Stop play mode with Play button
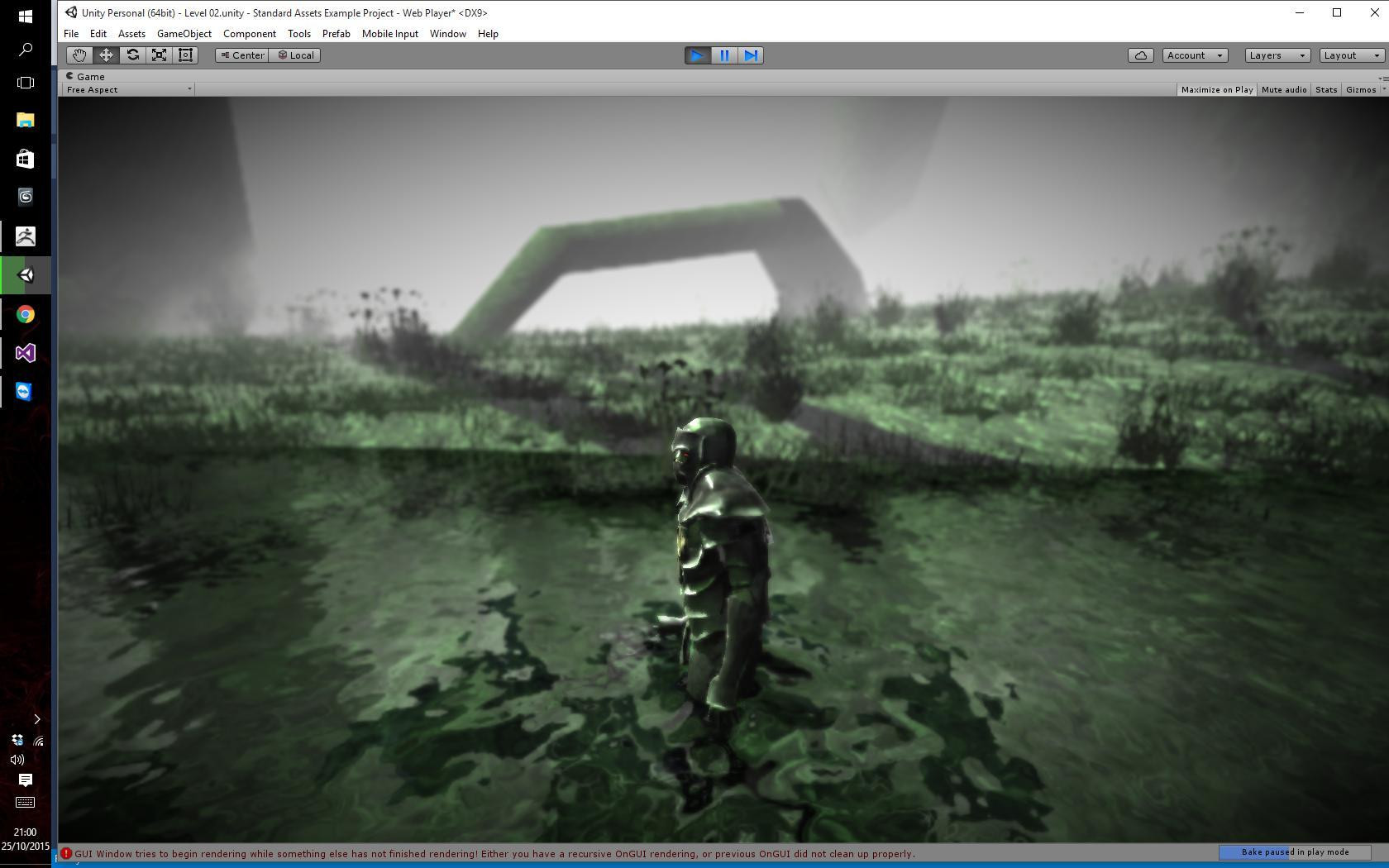Viewport: 1389px width, 868px height. (x=697, y=55)
